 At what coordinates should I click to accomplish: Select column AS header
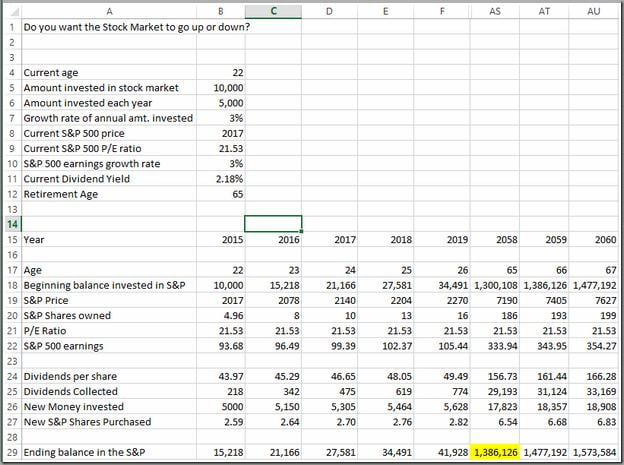tap(495, 11)
